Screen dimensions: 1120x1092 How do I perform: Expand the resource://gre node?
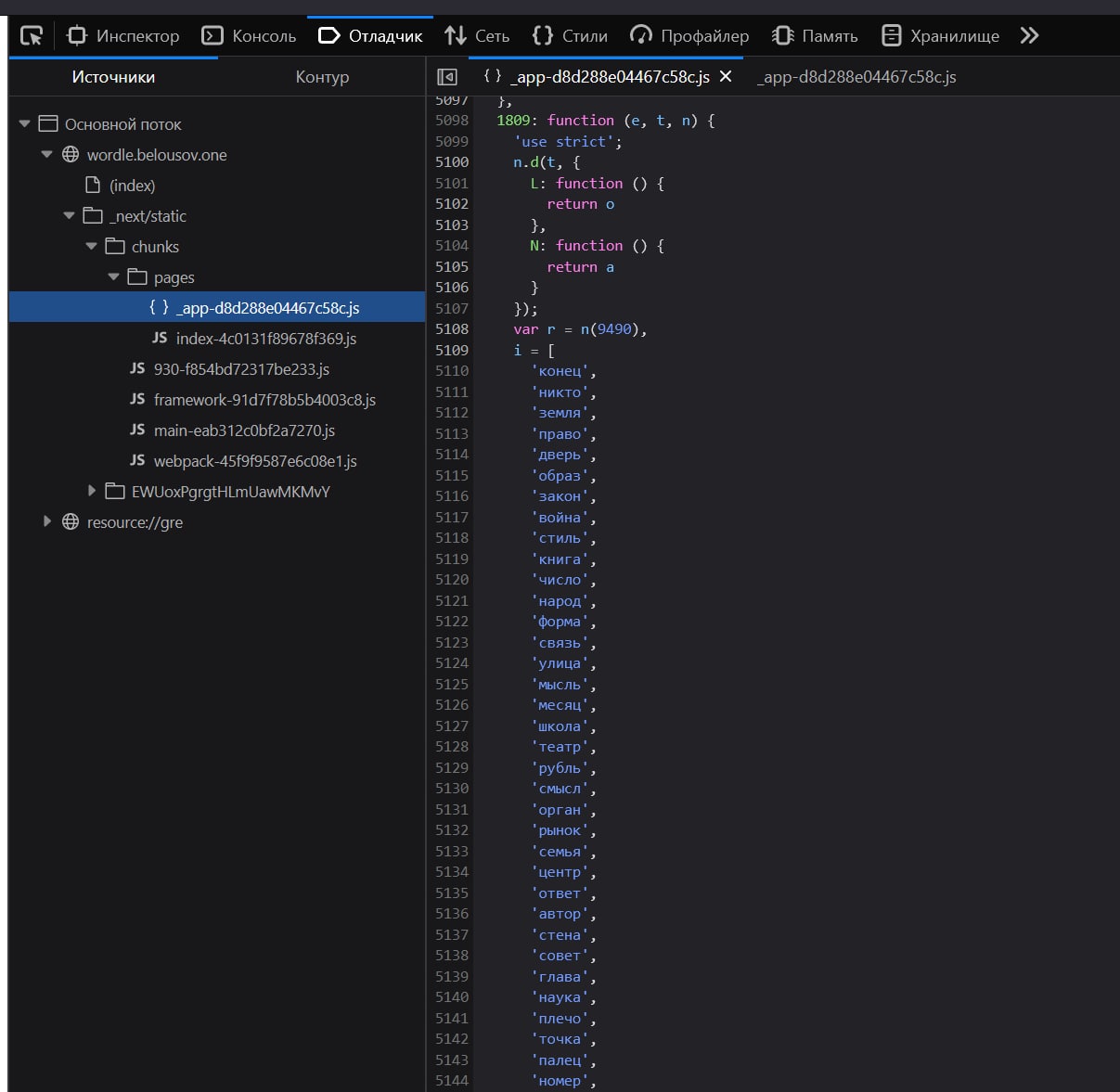(x=47, y=521)
